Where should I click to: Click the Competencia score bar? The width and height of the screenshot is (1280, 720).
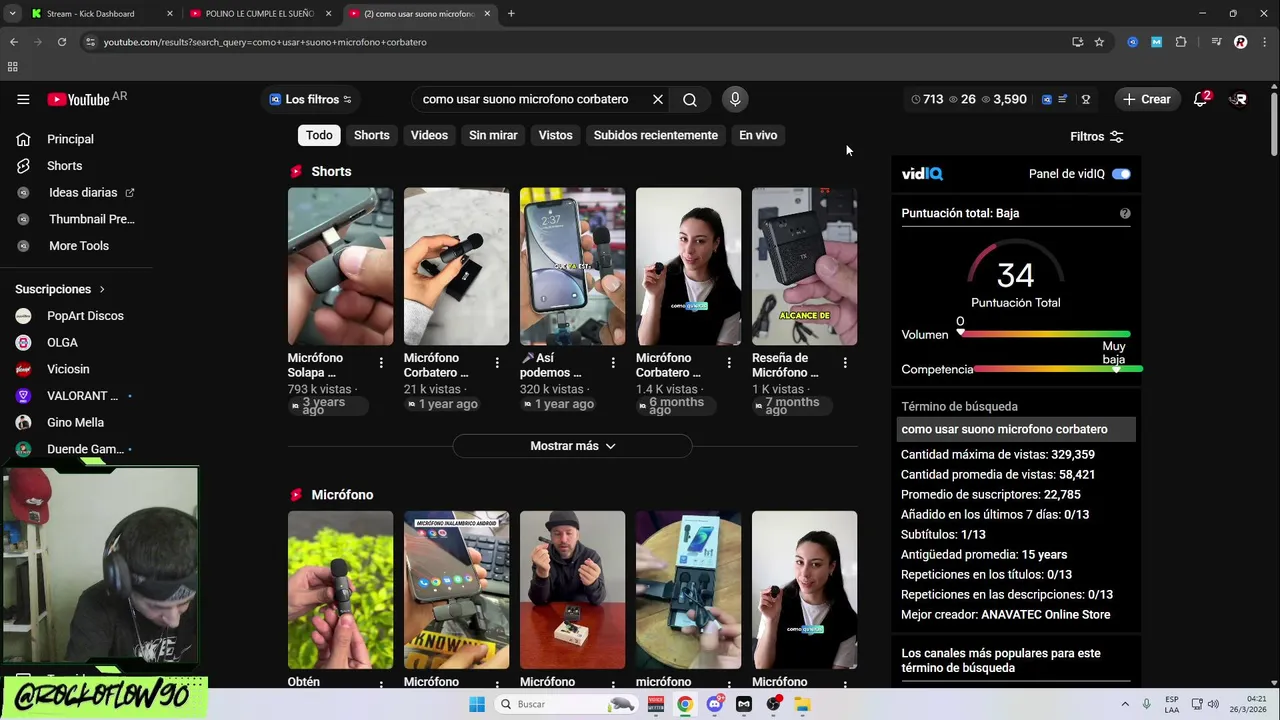click(1058, 369)
